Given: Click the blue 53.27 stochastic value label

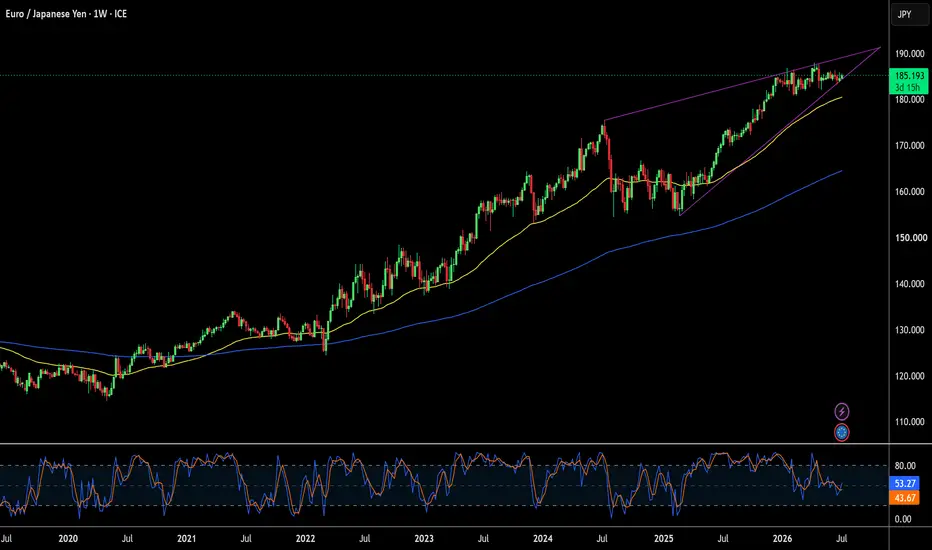Looking at the screenshot, I should point(904,483).
